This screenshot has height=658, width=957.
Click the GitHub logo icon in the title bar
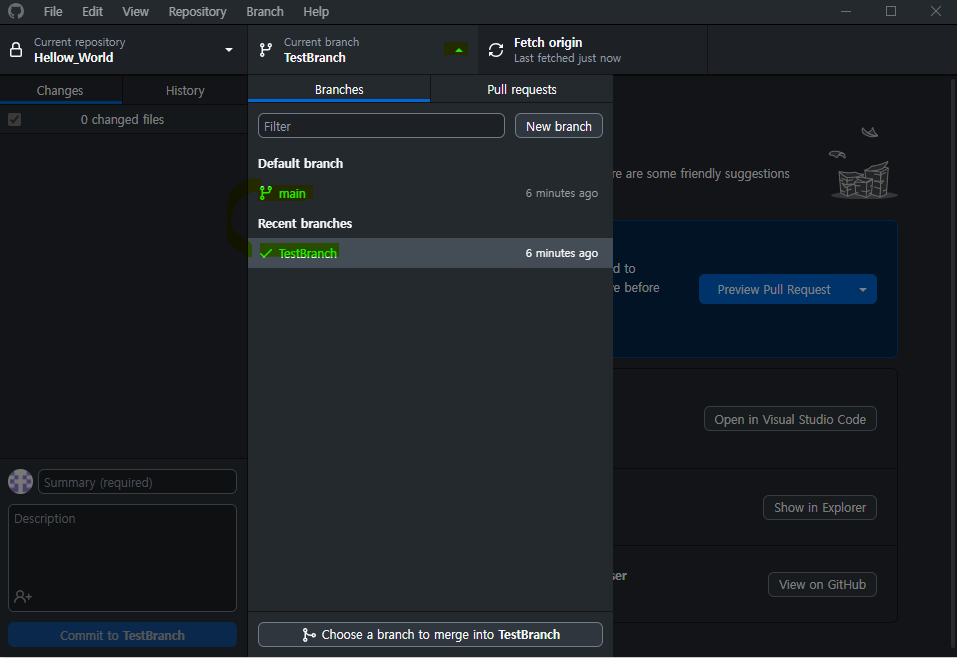tap(16, 11)
